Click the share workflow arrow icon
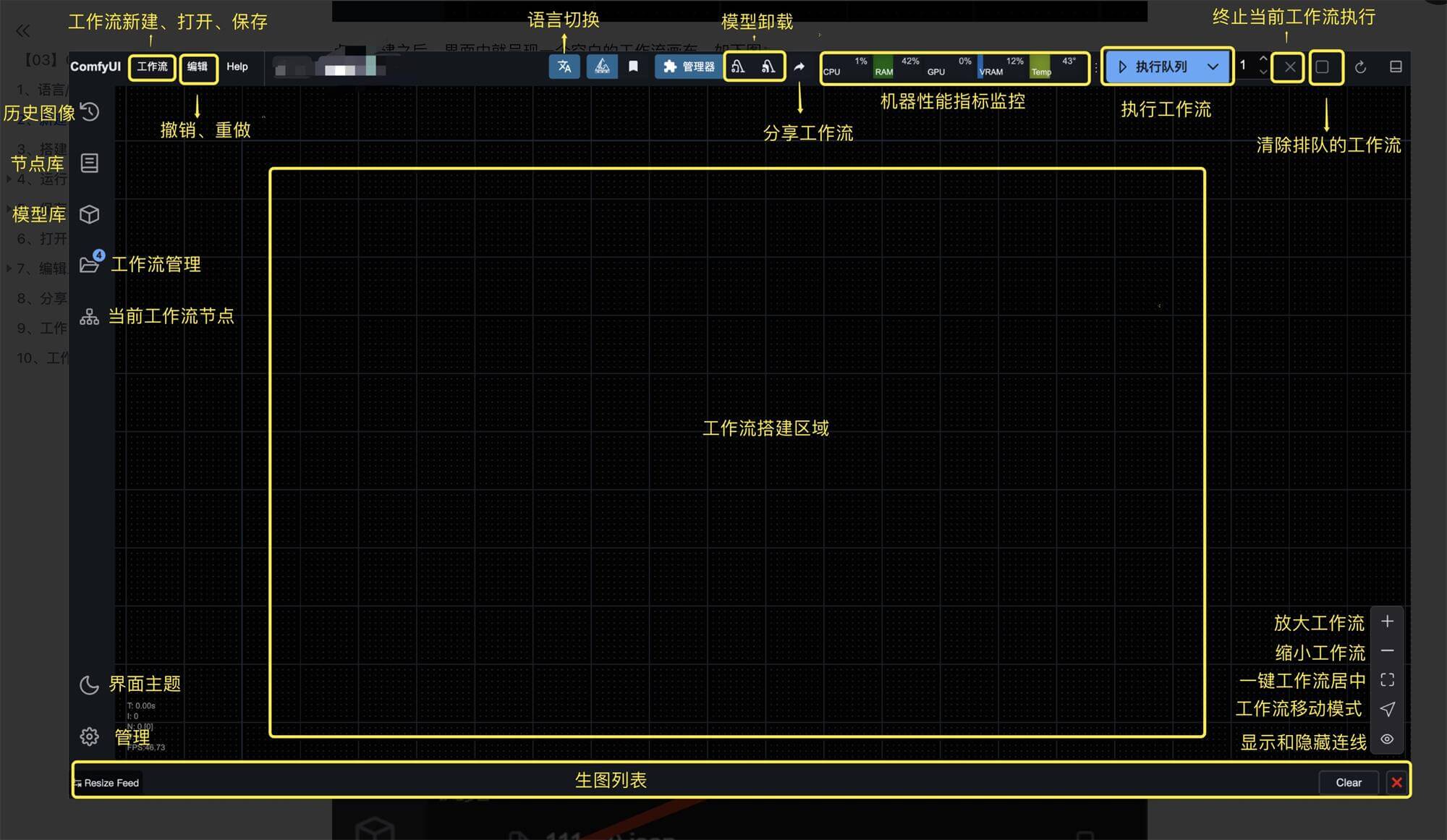 [x=799, y=67]
